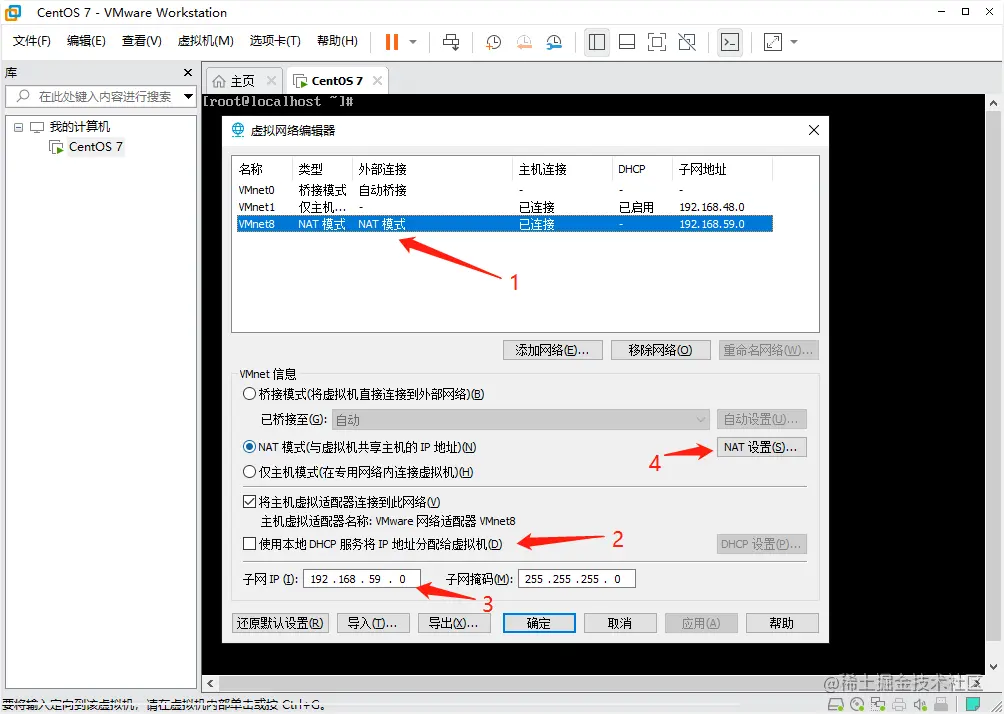Click the VMware Workstation logo in title bar
This screenshot has height=714, width=1004.
click(x=13, y=12)
